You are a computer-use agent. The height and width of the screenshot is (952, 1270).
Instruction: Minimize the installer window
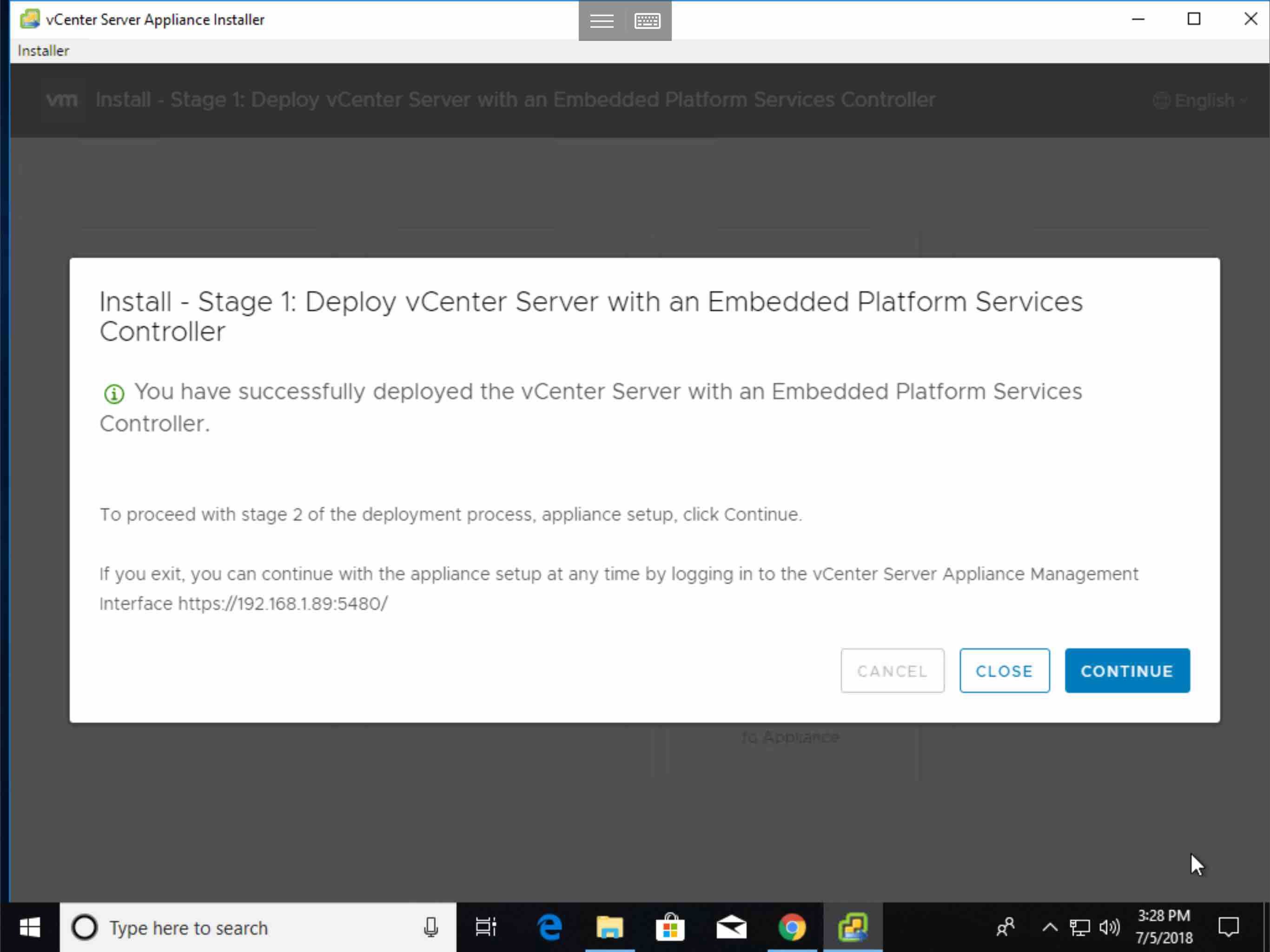(1138, 19)
